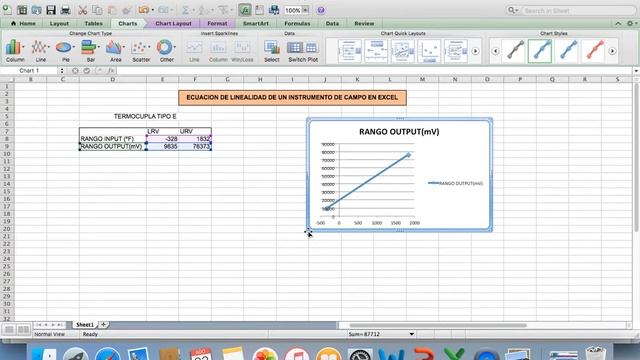640x360 pixels.
Task: Add a new sheet with plus button
Action: [104, 324]
